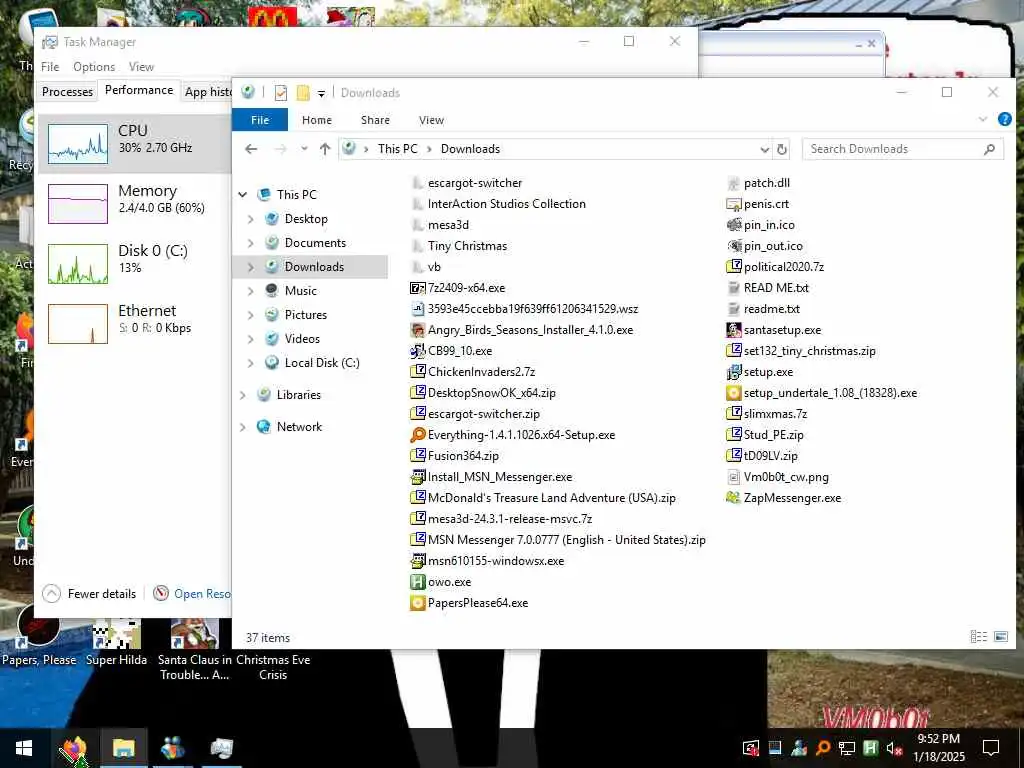1024x768 pixels.
Task: Open the address bar history dropdown
Action: 765,150
